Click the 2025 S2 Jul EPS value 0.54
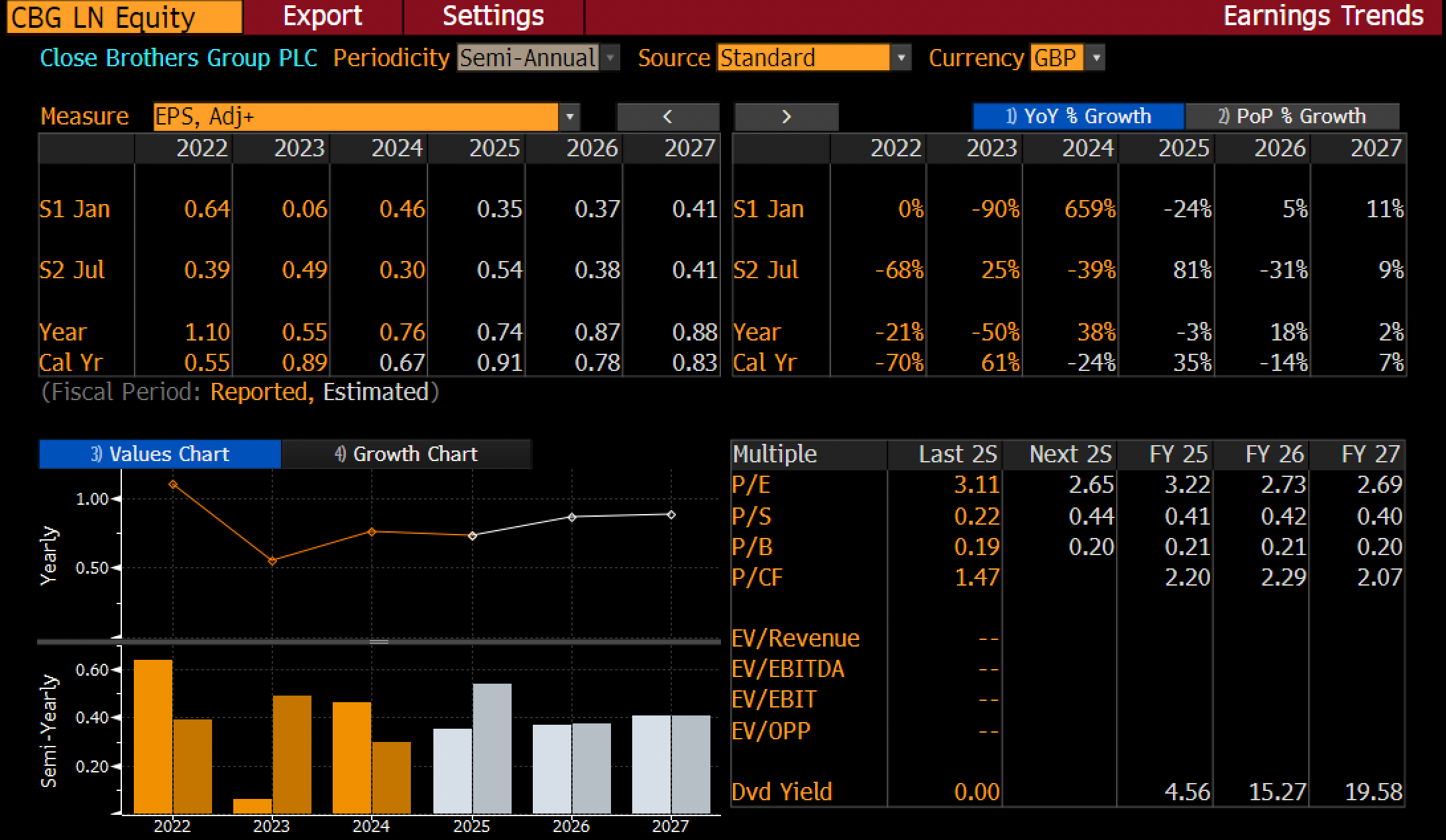 click(500, 270)
